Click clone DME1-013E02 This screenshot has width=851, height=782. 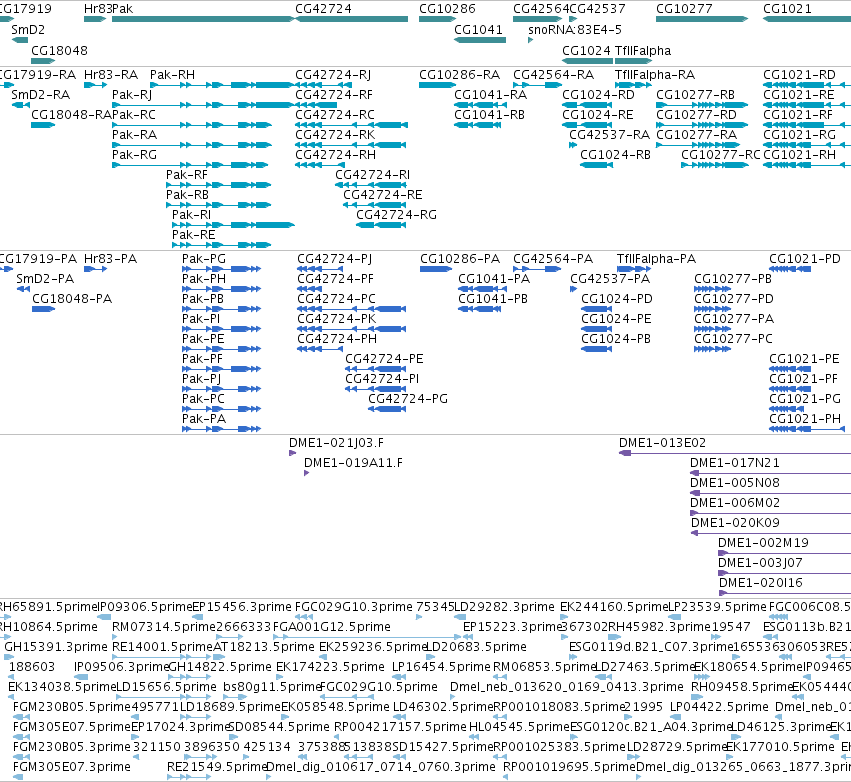(662, 443)
